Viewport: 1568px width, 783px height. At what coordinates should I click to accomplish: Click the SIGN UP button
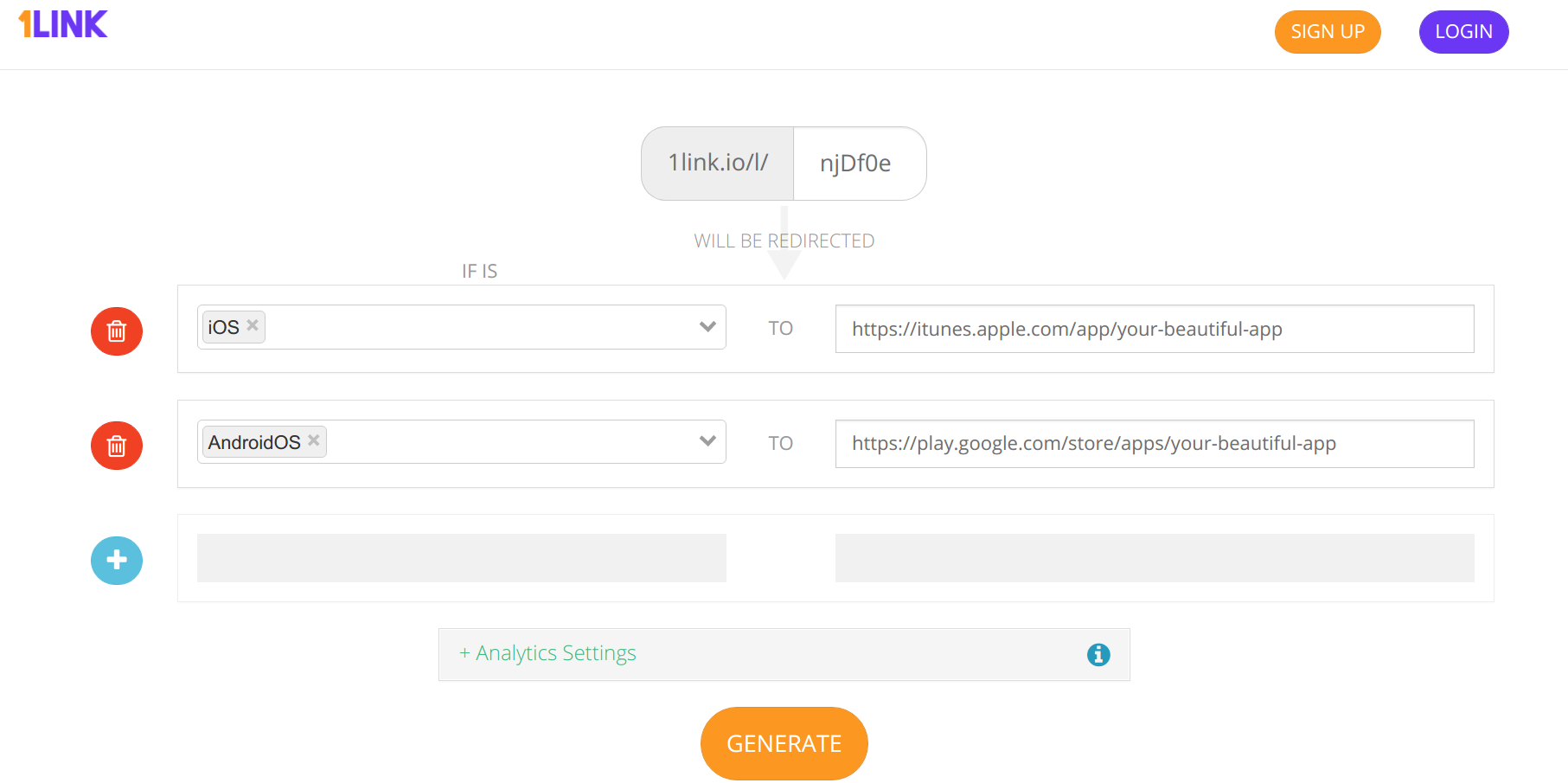(x=1328, y=32)
